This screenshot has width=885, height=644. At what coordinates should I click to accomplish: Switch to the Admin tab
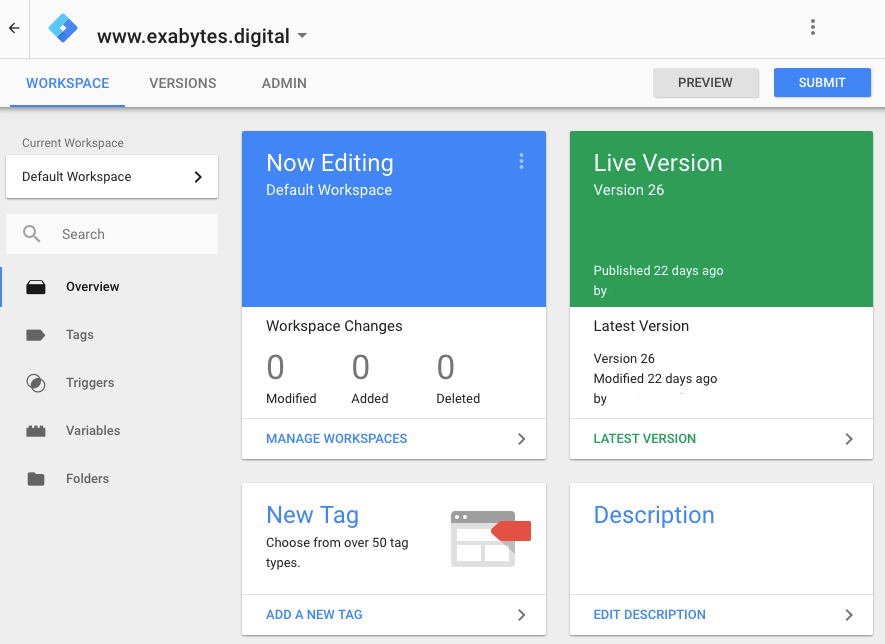[x=284, y=83]
